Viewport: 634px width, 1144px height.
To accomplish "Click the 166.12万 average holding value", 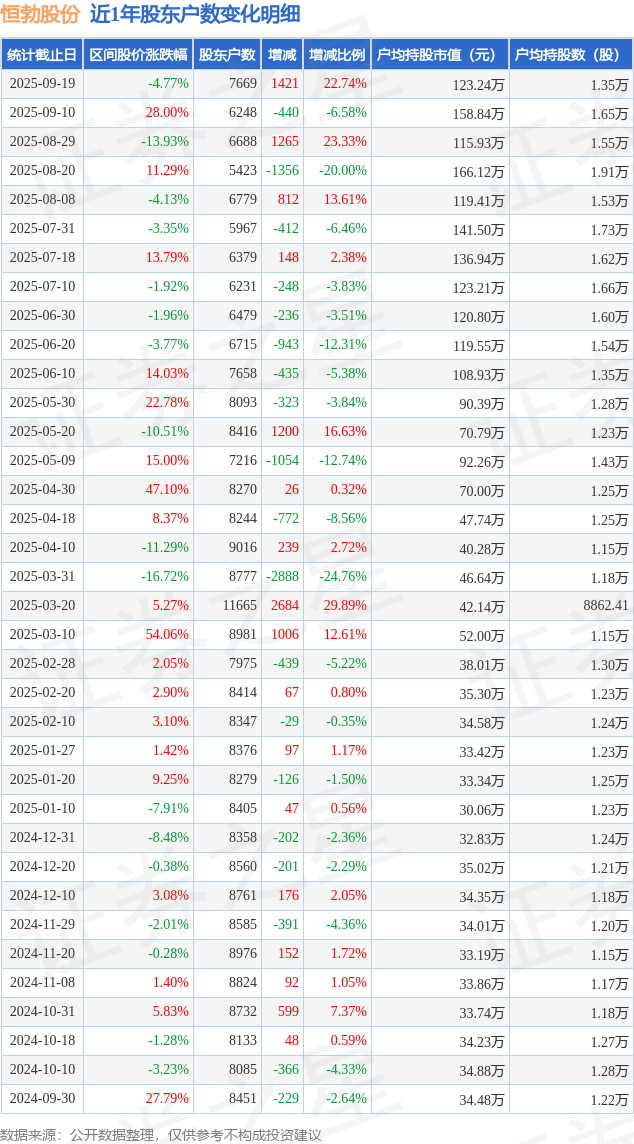I will point(478,171).
